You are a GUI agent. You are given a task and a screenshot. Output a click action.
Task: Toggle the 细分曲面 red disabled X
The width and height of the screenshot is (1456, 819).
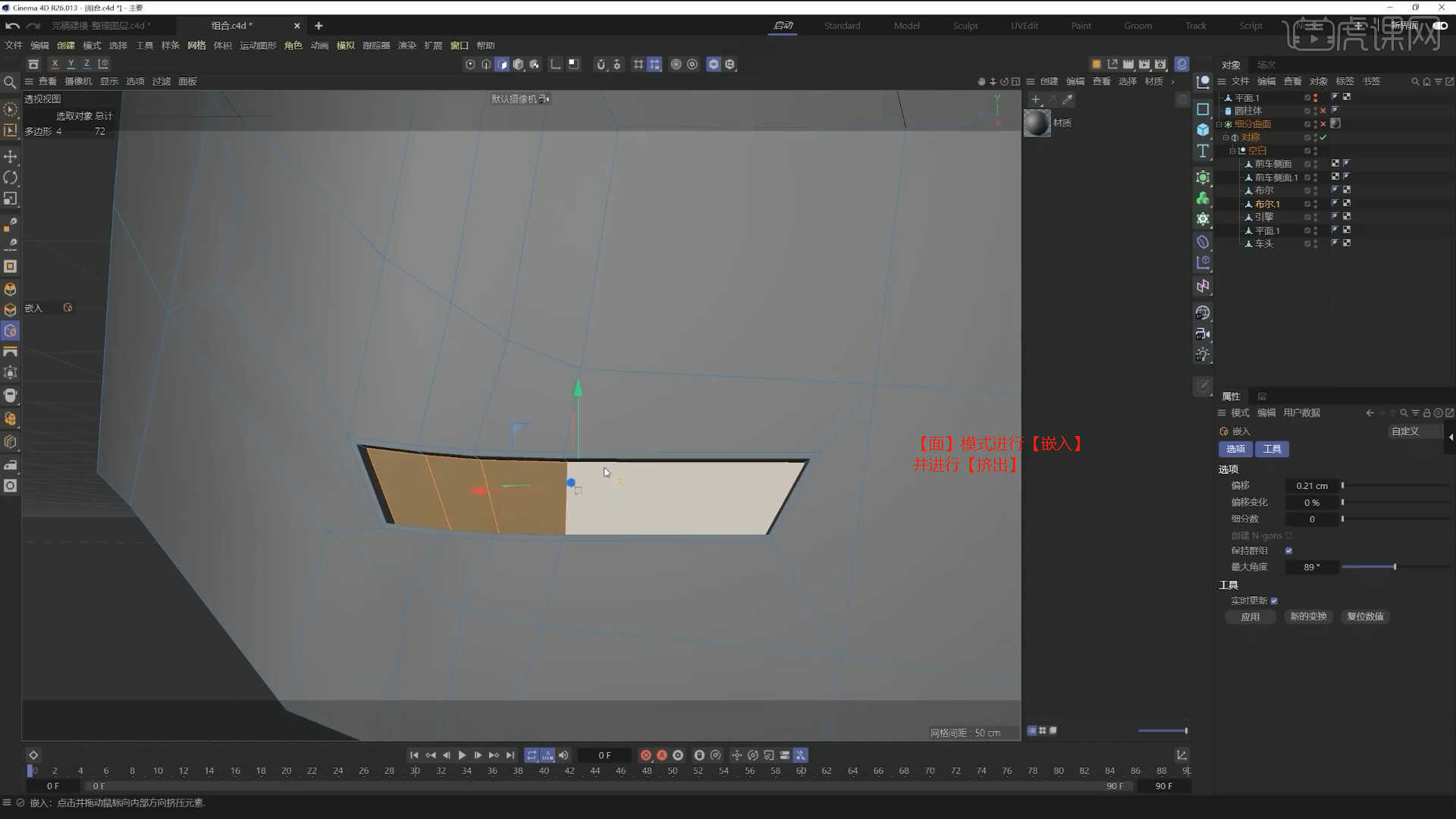click(x=1323, y=124)
